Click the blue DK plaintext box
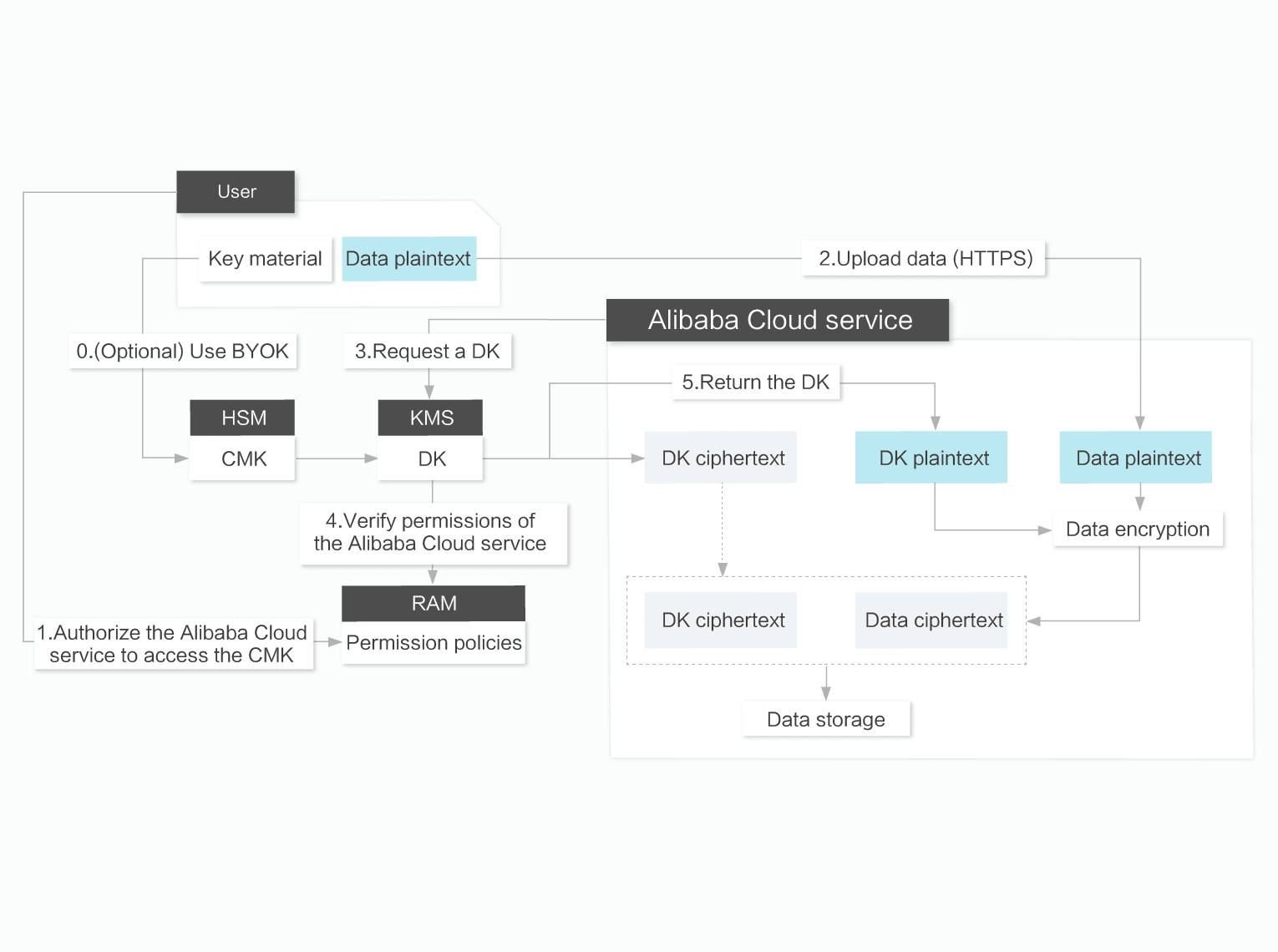Viewport: 1278px width, 952px height. coord(932,458)
